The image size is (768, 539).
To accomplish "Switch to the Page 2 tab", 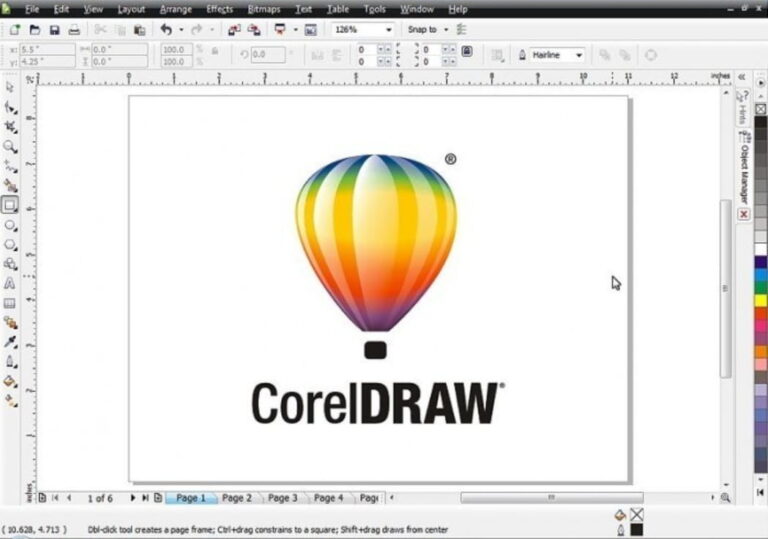I will coord(237,498).
